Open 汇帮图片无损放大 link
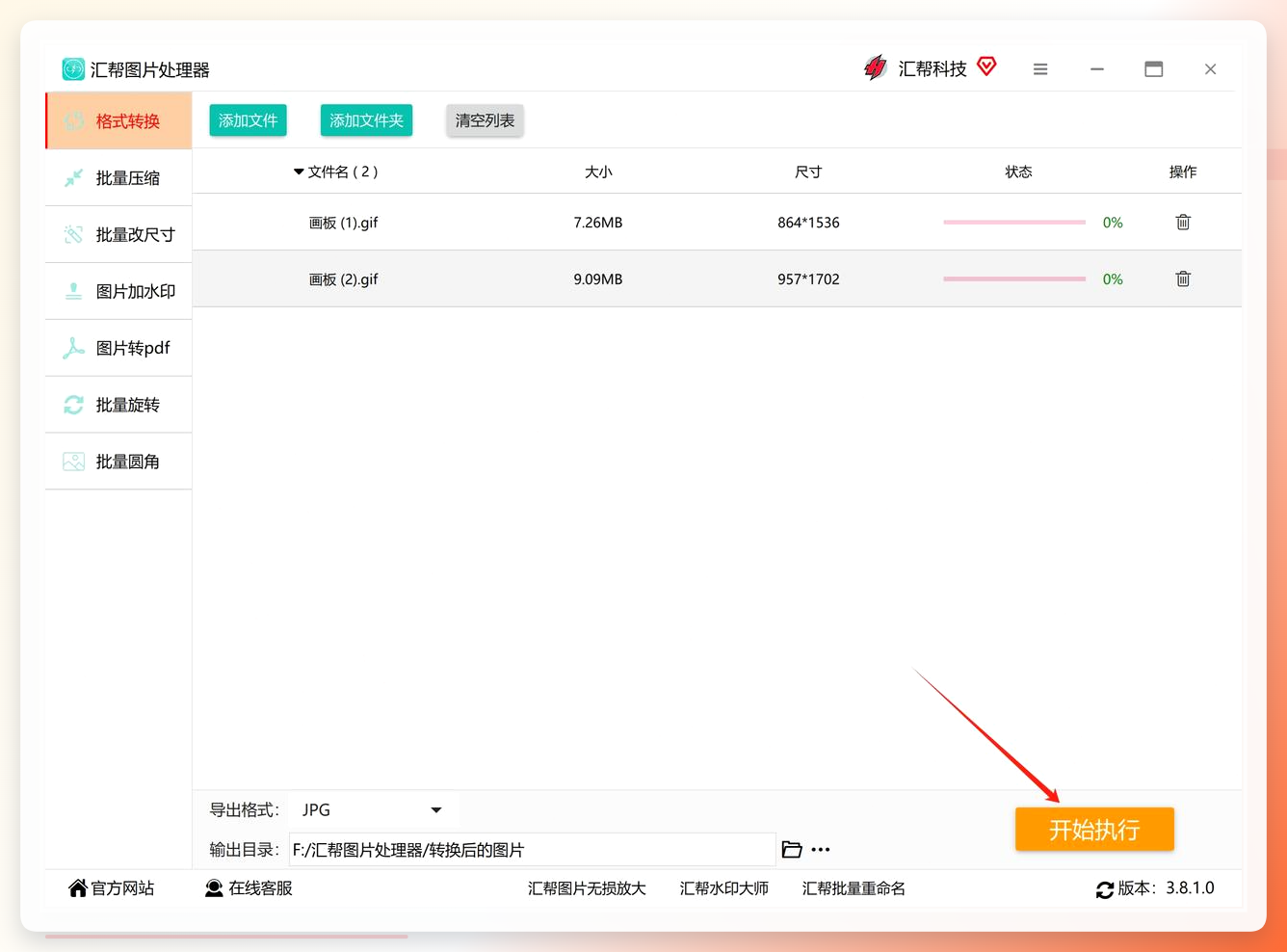Viewport: 1287px width, 952px height. 587,888
